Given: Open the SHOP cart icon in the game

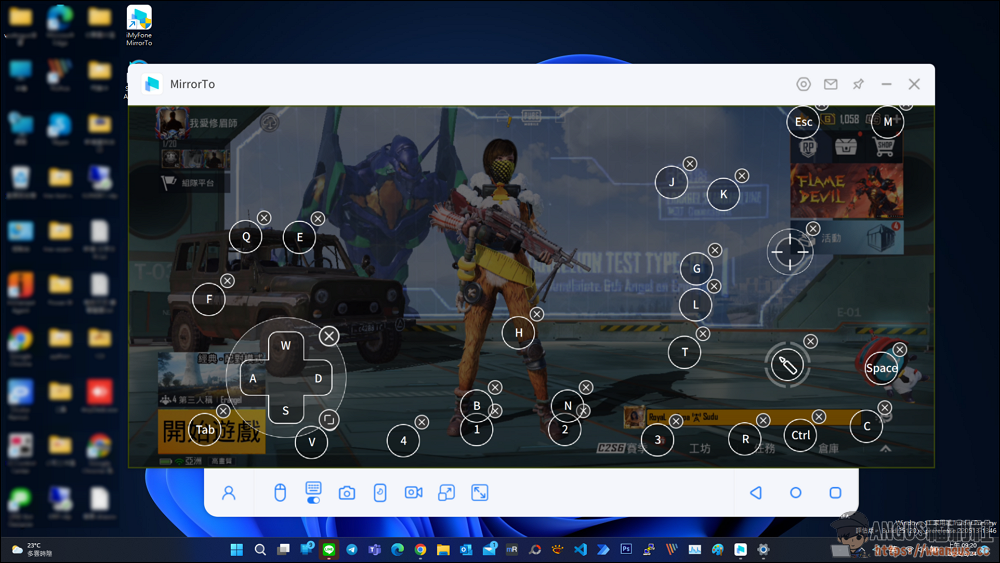Looking at the screenshot, I should pos(884,148).
